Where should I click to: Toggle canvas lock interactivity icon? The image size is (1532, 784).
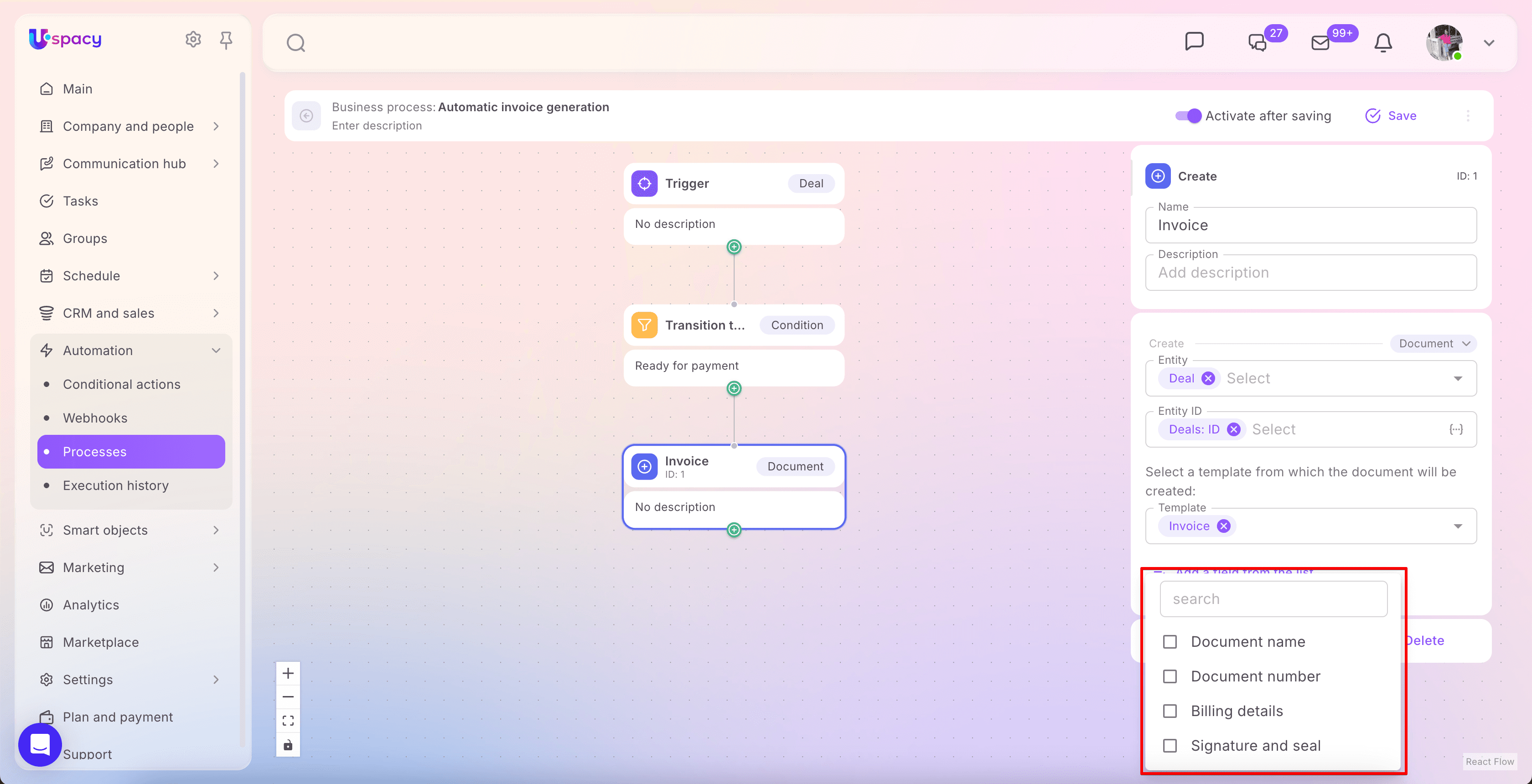pyautogui.click(x=288, y=745)
